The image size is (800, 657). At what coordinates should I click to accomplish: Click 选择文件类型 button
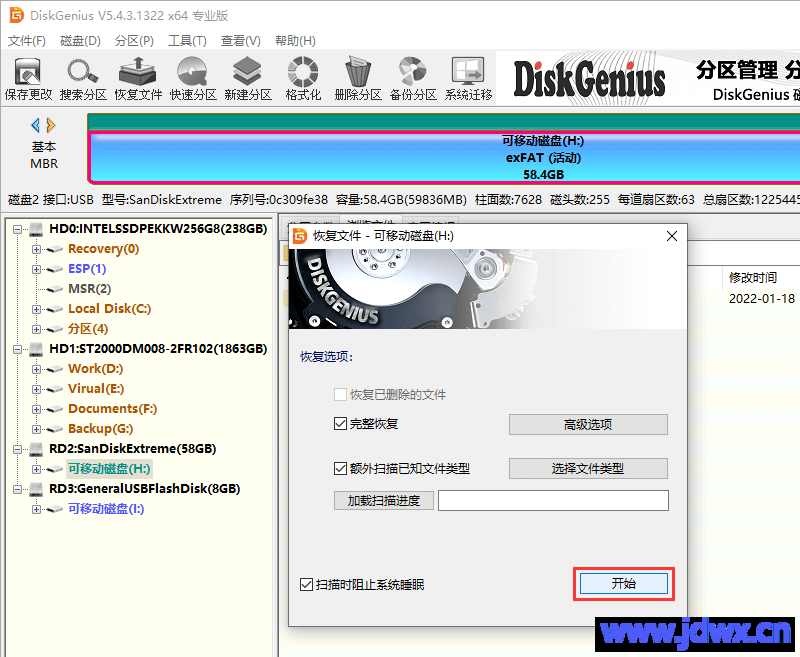pyautogui.click(x=588, y=468)
